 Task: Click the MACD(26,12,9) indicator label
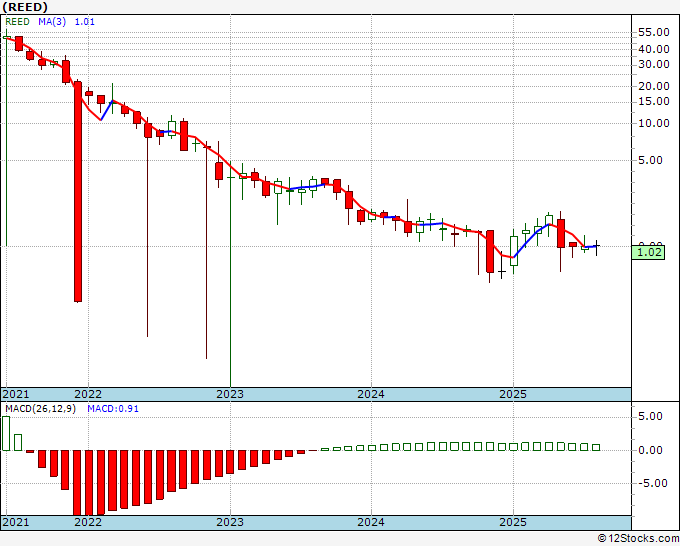pyautogui.click(x=40, y=409)
